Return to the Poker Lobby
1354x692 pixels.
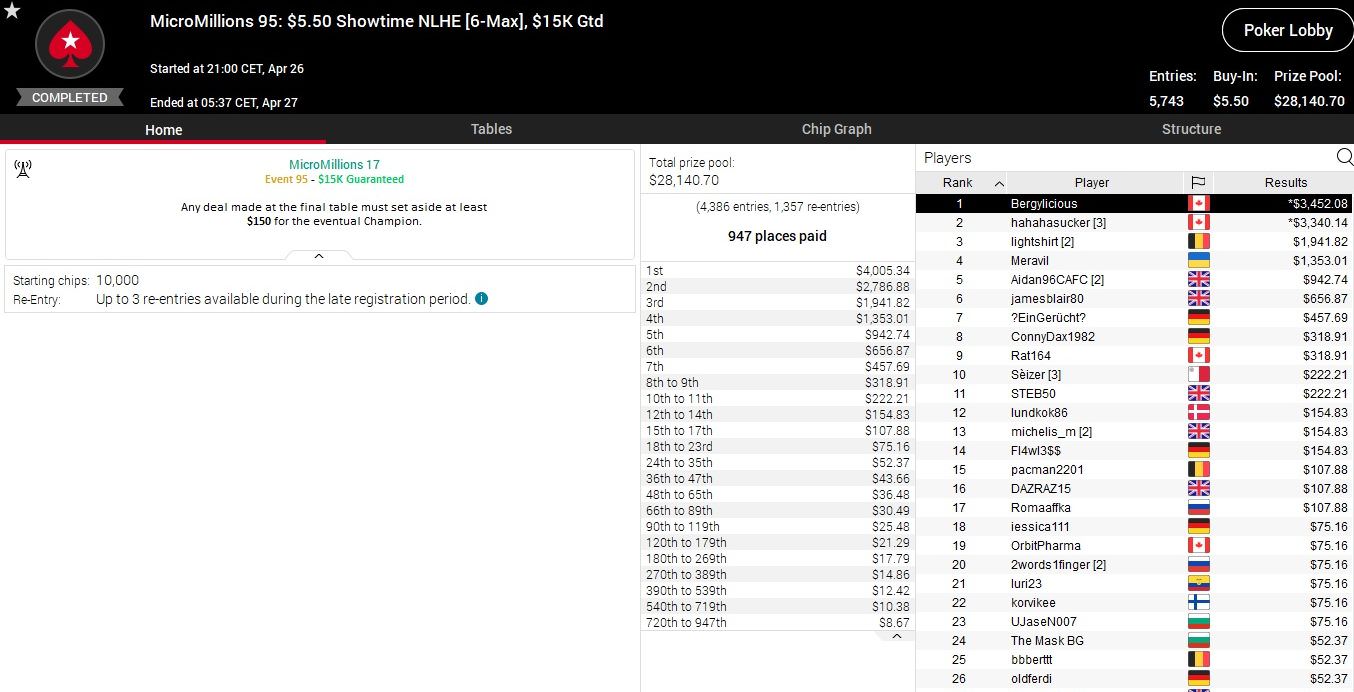pos(1287,30)
